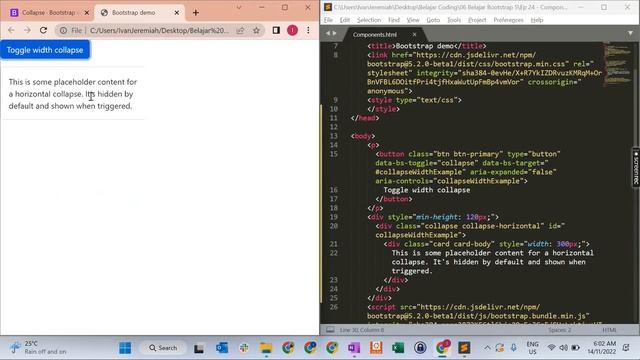
Task: Open Excel from taskbar
Action: tap(398, 348)
